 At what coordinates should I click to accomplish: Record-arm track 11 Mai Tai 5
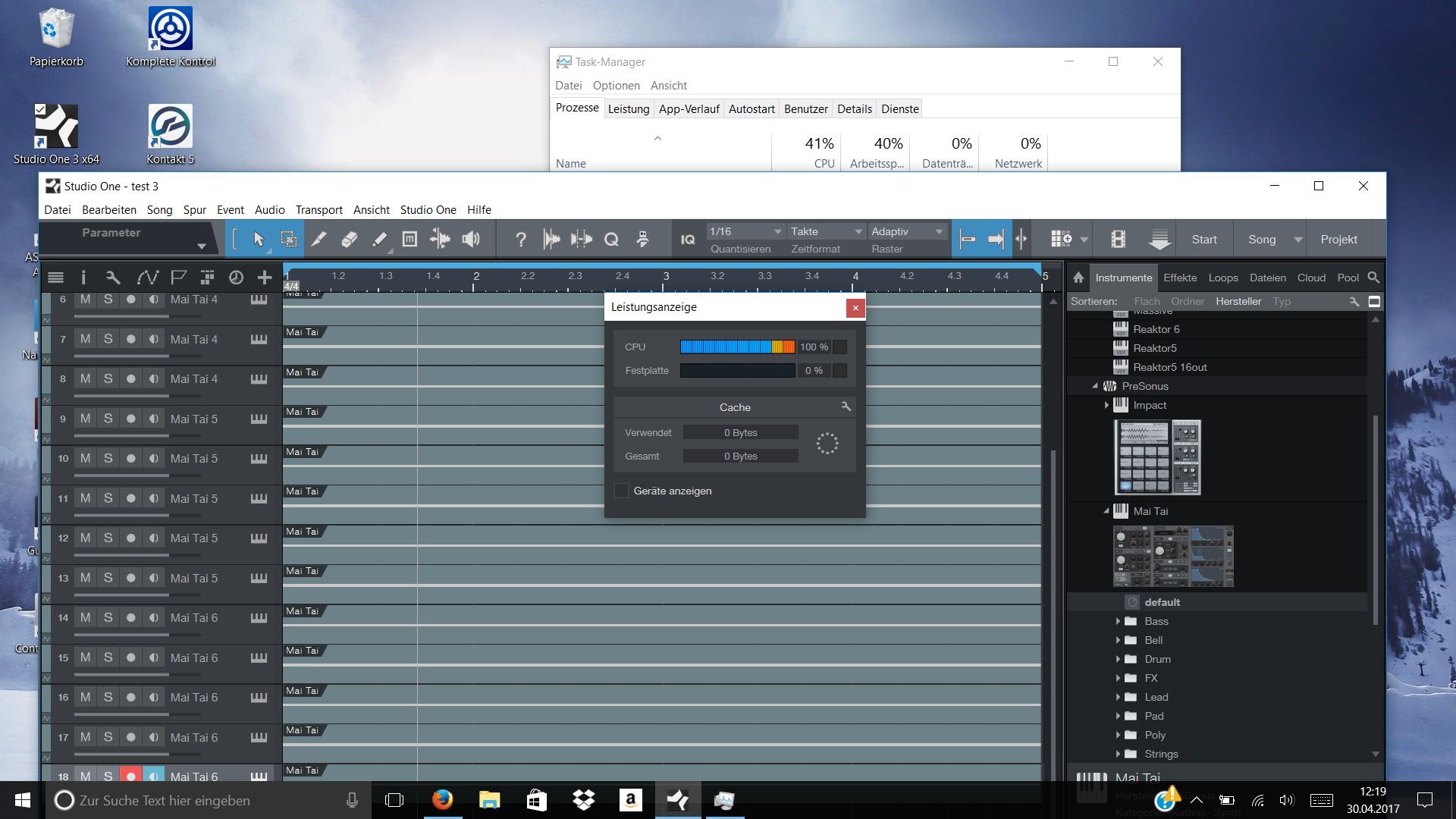(131, 498)
